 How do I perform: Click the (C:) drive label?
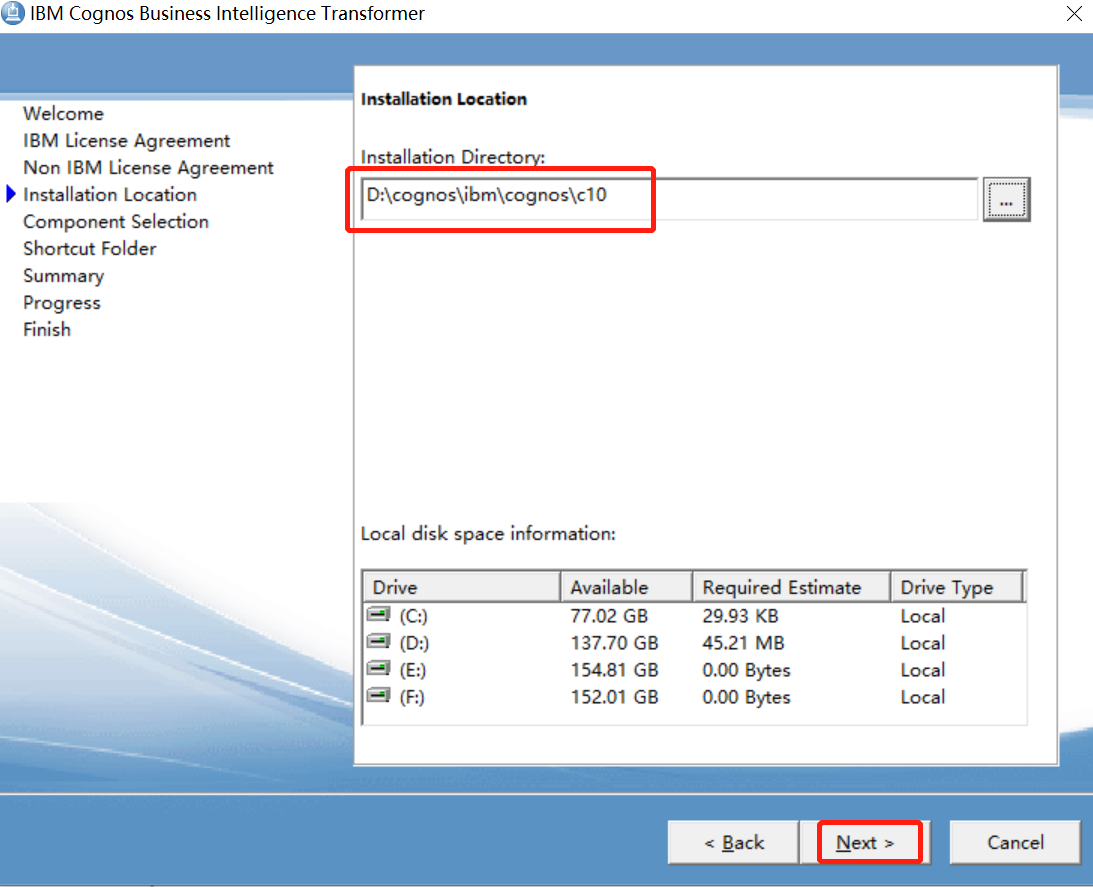tap(413, 616)
